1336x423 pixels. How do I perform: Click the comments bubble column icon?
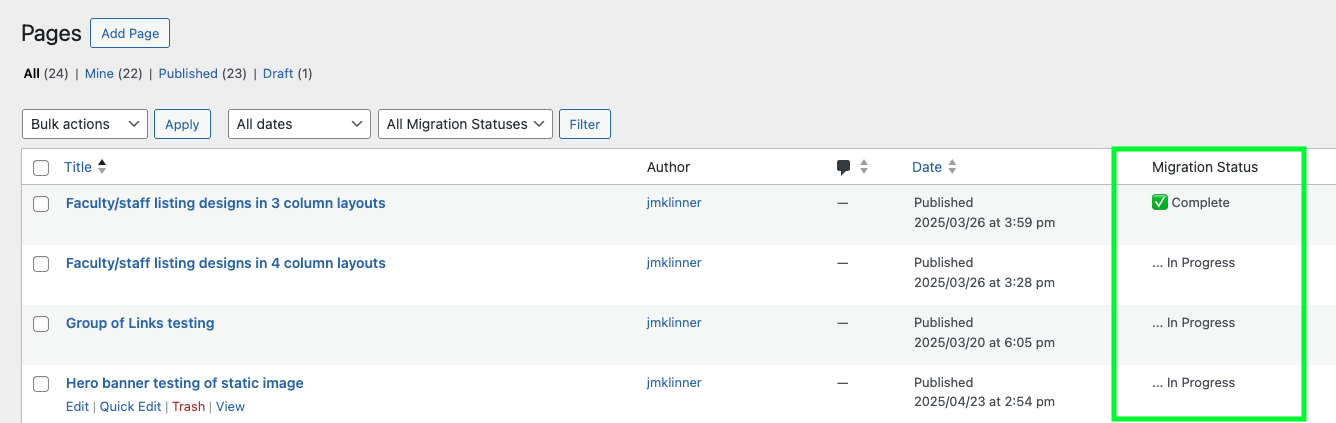[843, 167]
